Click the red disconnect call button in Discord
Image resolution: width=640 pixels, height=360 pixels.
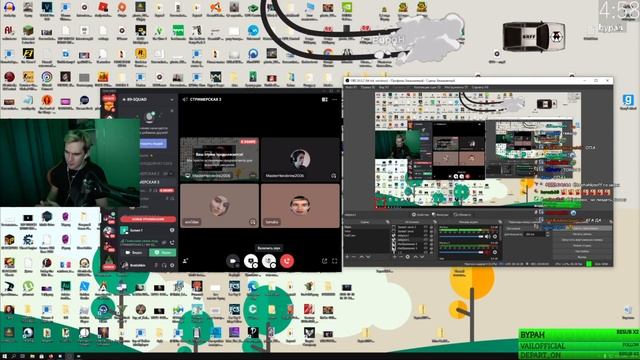click(287, 261)
